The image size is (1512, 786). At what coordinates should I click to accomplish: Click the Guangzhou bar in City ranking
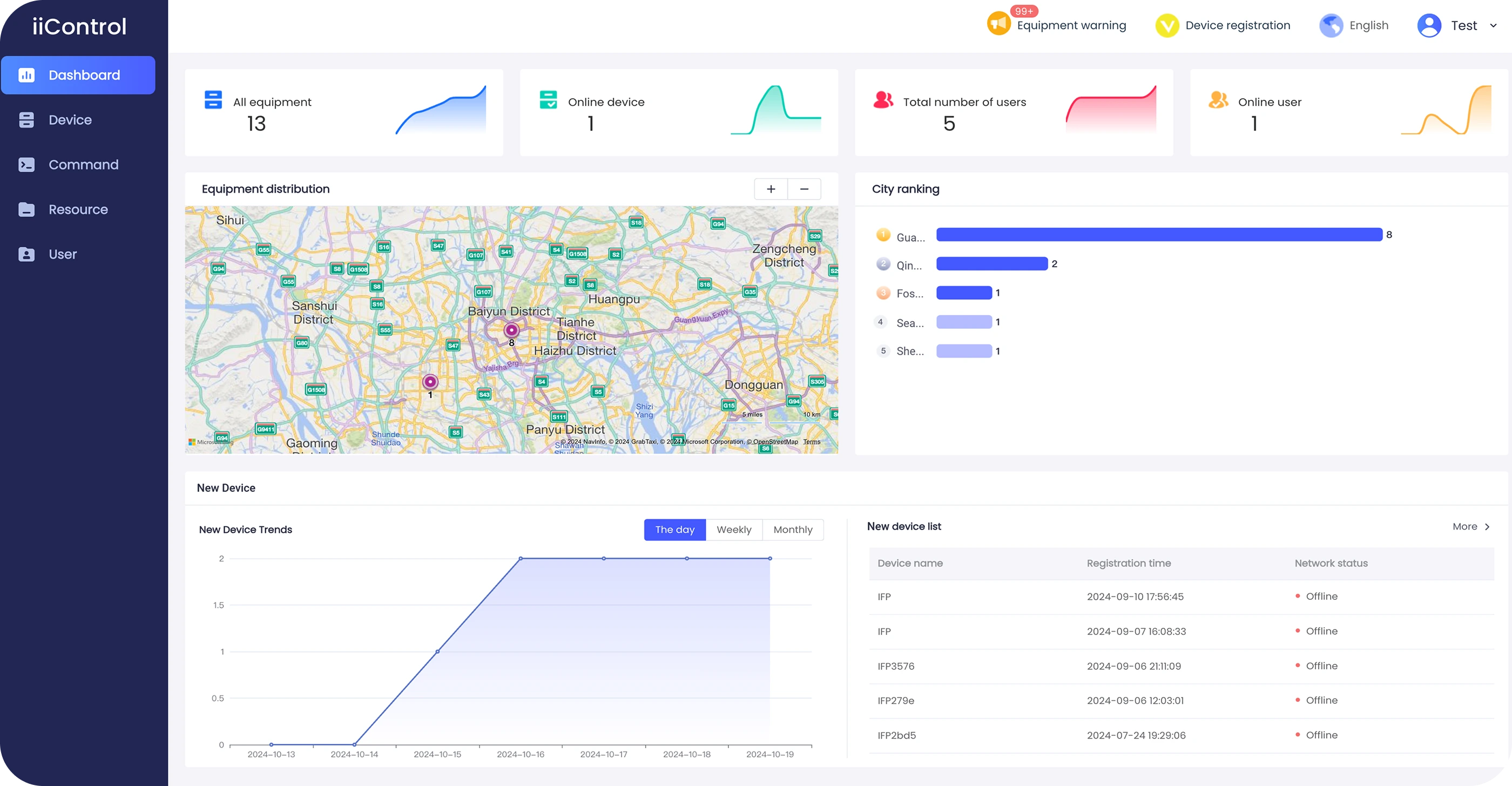1159,235
